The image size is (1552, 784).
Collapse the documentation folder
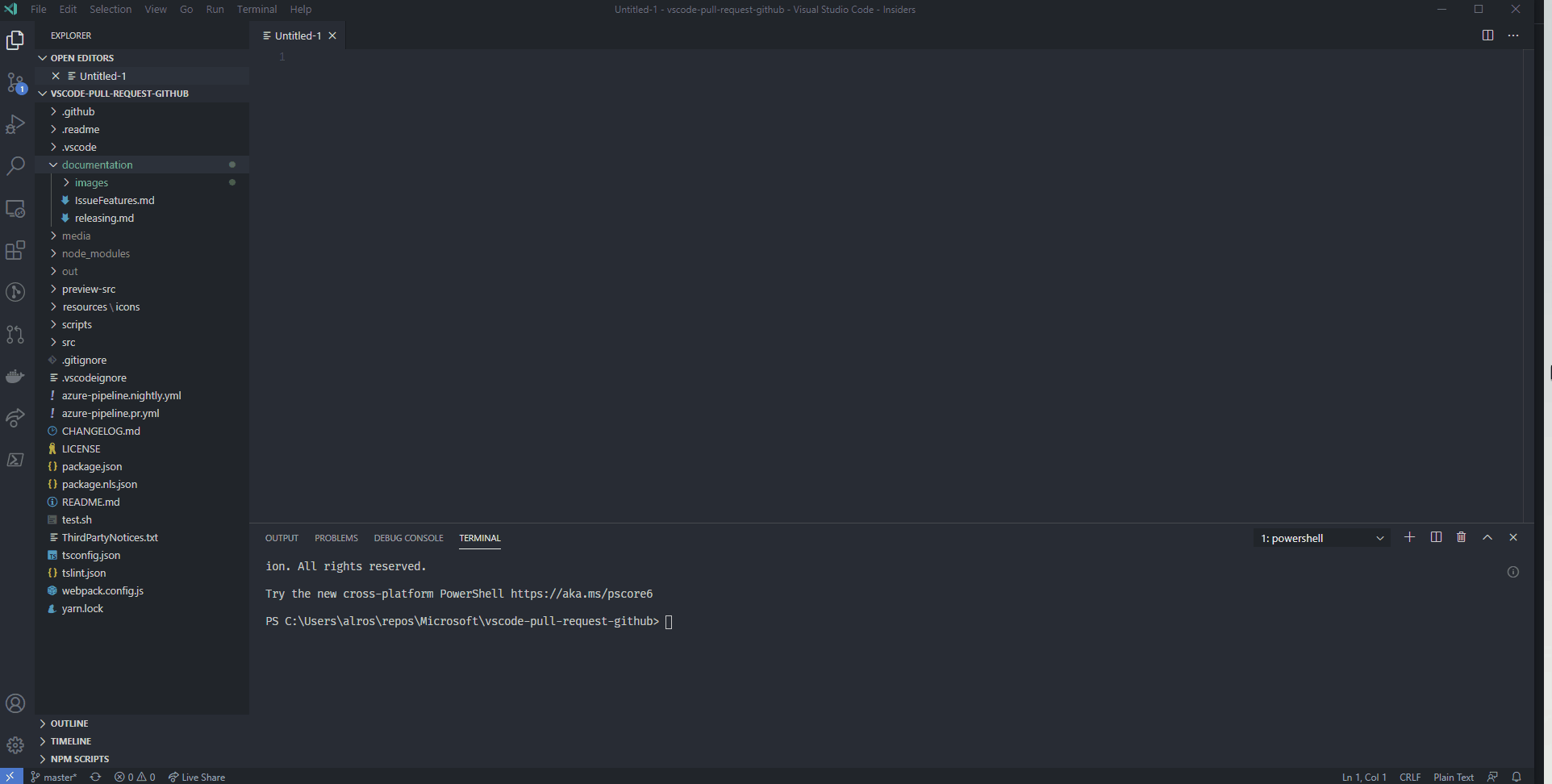(98, 165)
